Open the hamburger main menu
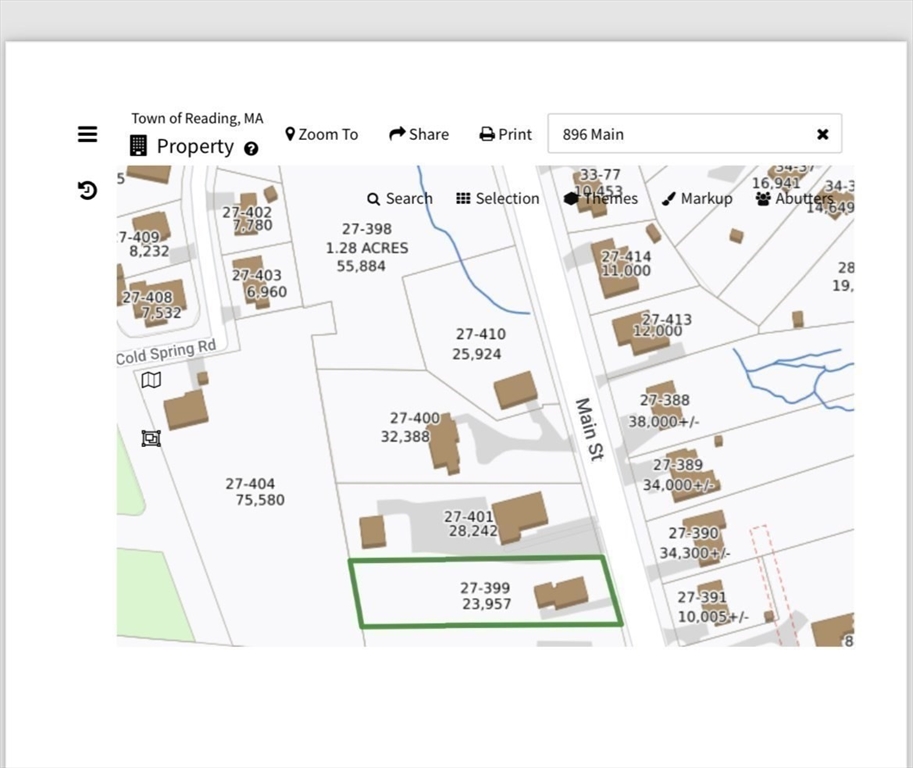This screenshot has height=768, width=913. (x=88, y=134)
